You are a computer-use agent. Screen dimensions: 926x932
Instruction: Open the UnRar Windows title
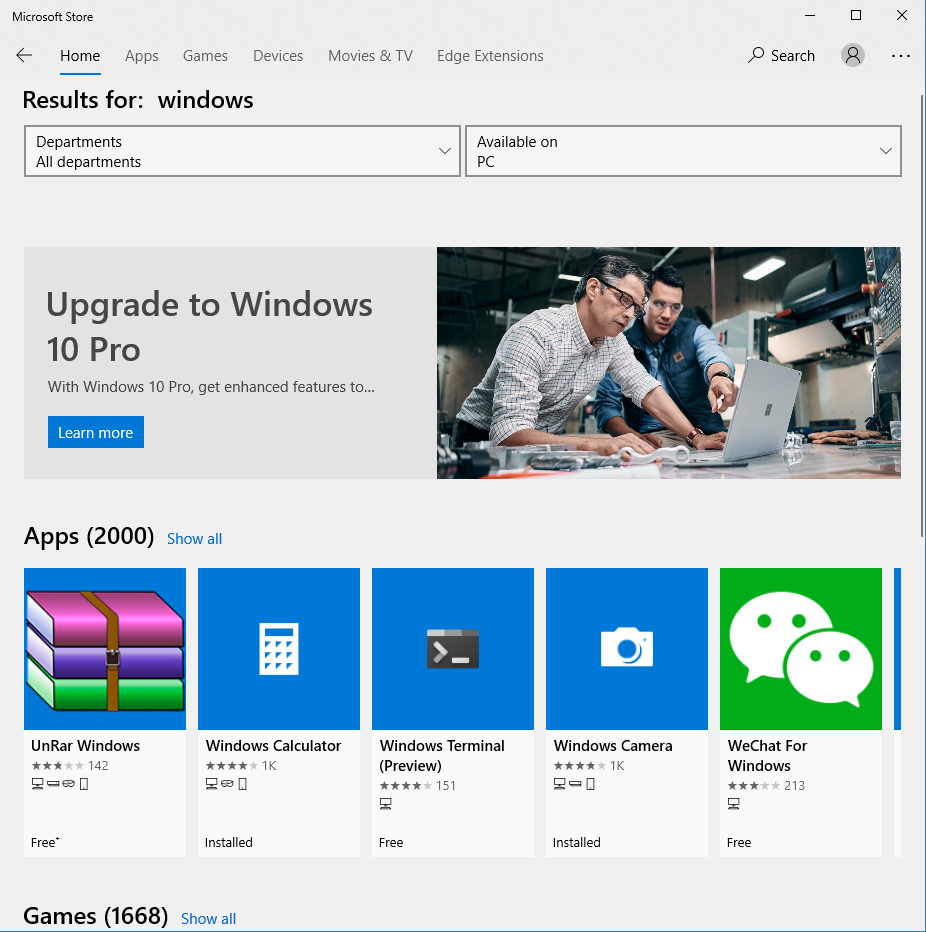coord(86,745)
